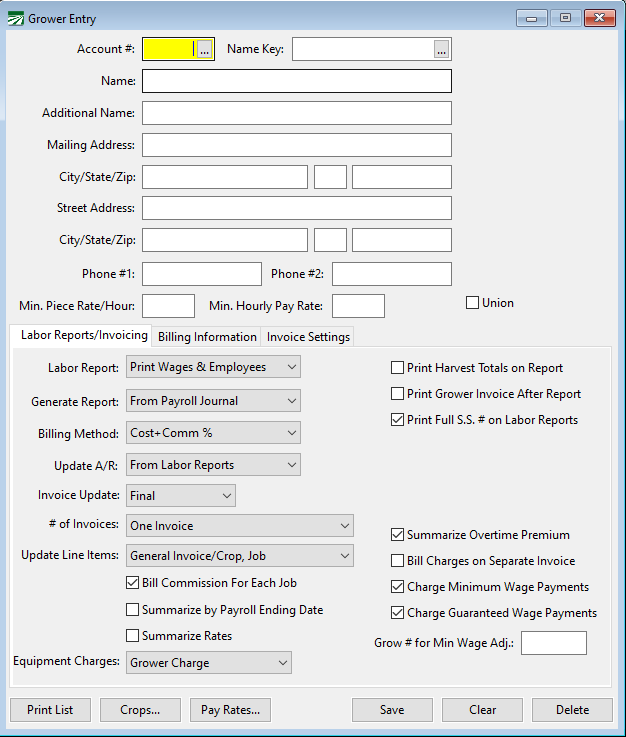Open the Equipment Charges dropdown
Screen dimensions: 626x737
pos(208,662)
